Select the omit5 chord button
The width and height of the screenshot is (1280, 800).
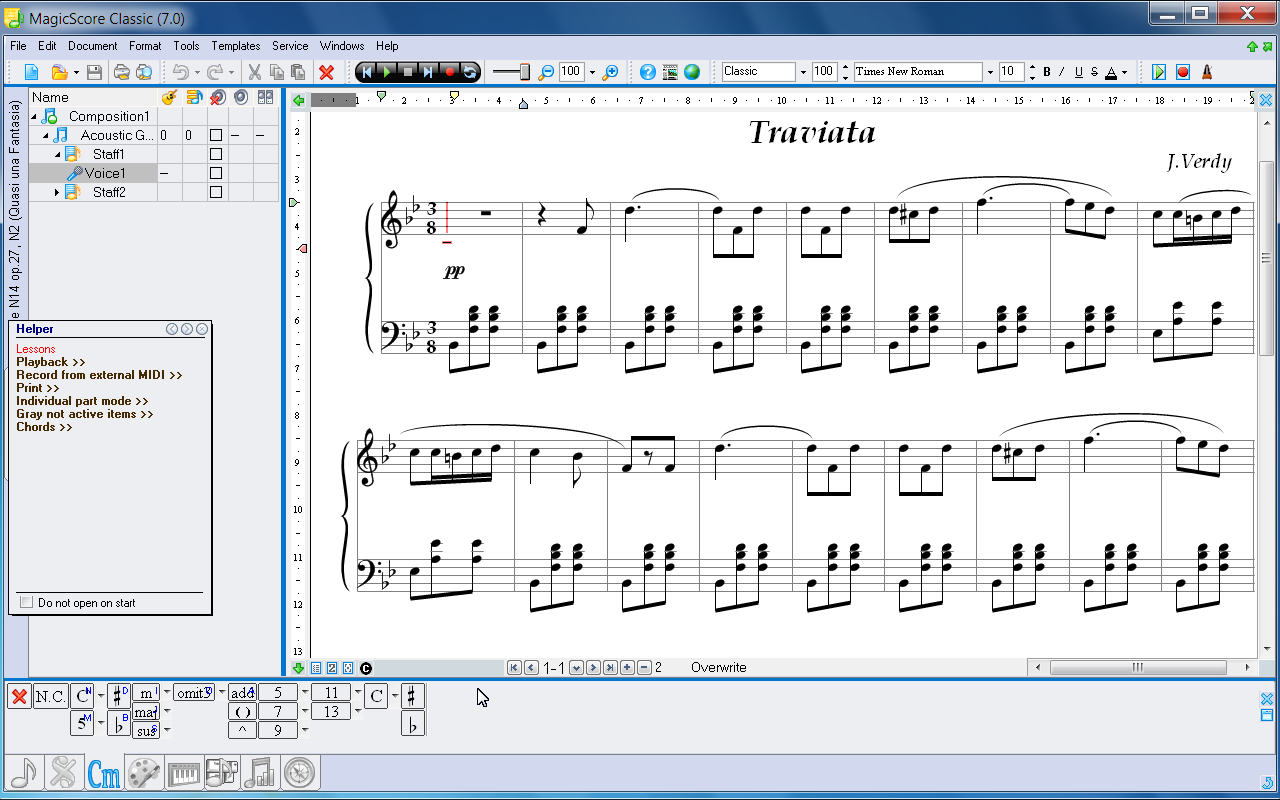click(194, 692)
